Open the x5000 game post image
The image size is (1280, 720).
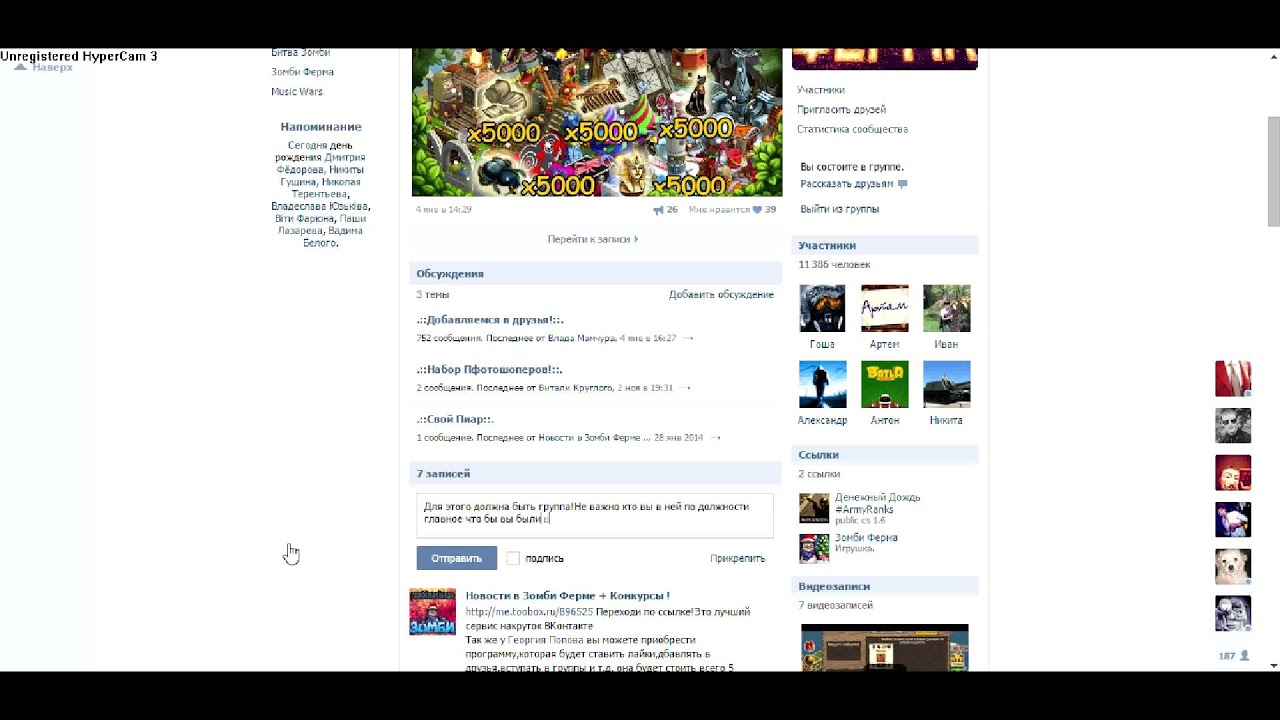[597, 122]
